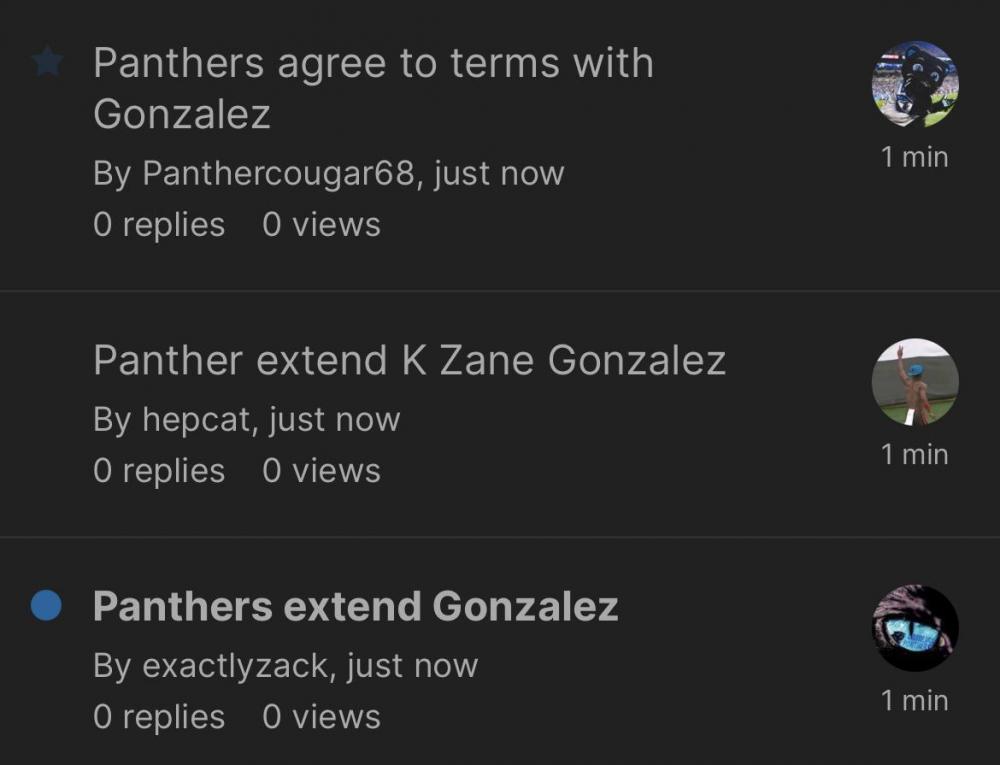Click "0 replies" on the exactlyzack topic
This screenshot has width=1000, height=765.
coord(159,716)
